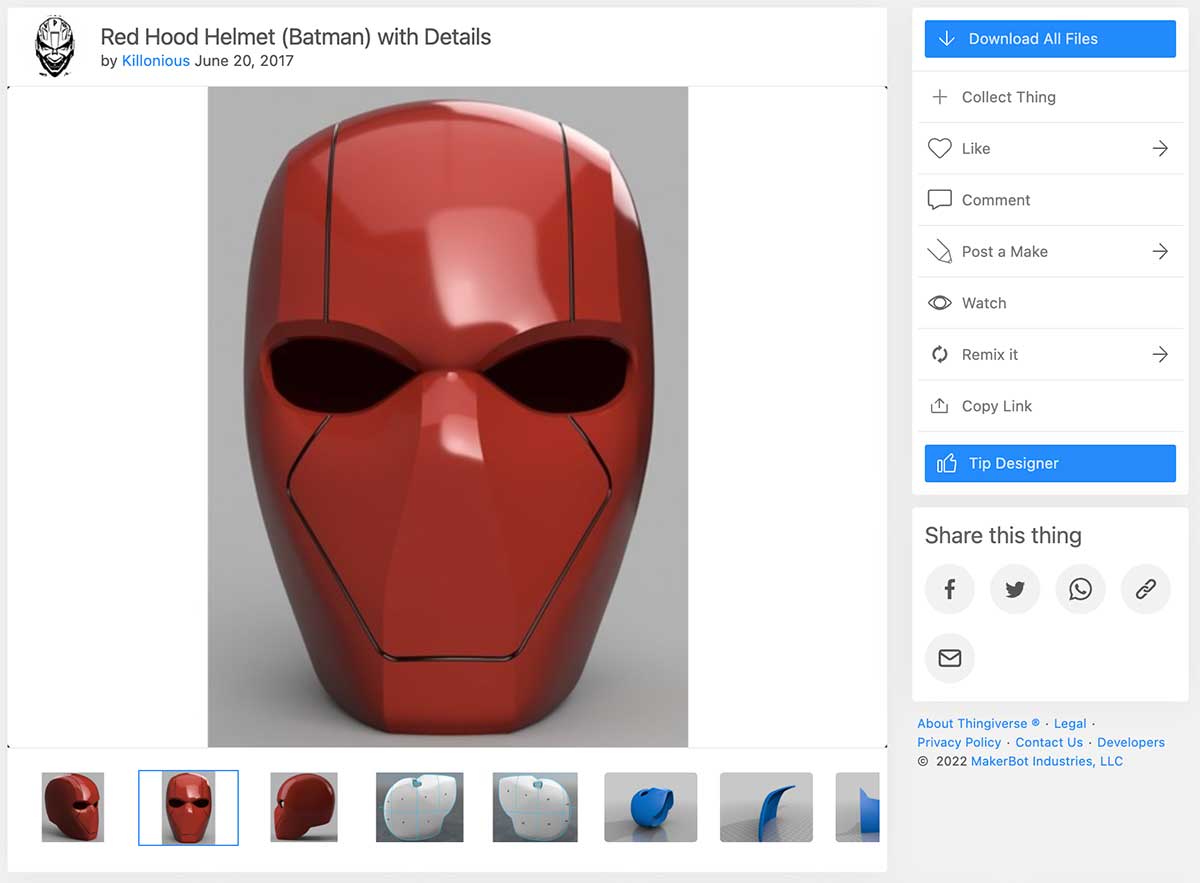
Task: Expand the Like row arrow
Action: (1160, 148)
